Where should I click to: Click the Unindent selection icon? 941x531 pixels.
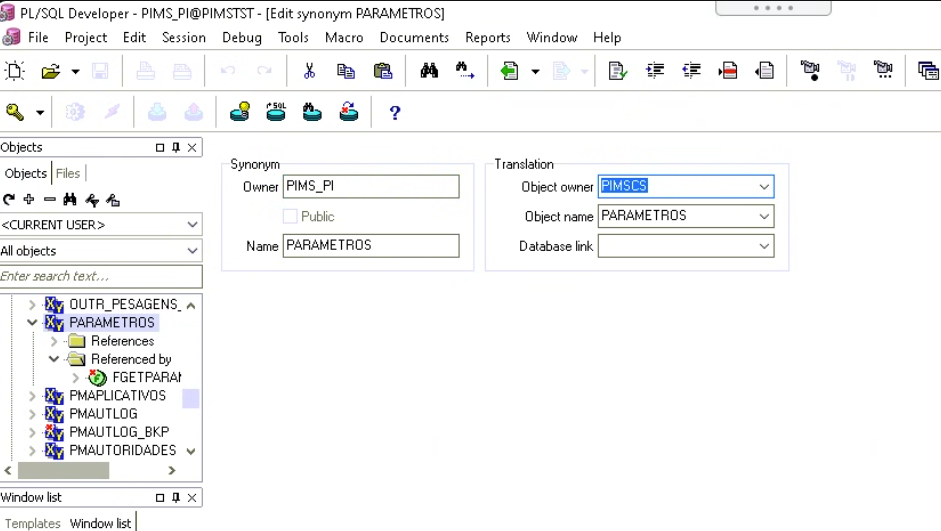691,71
